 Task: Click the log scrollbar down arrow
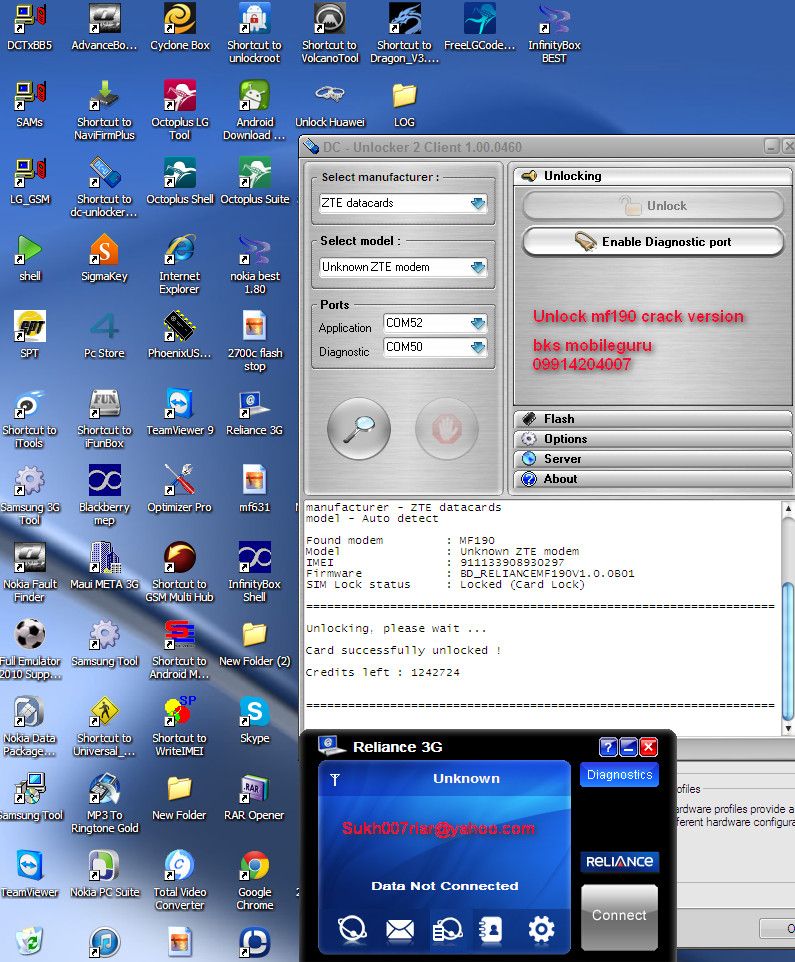click(x=788, y=728)
